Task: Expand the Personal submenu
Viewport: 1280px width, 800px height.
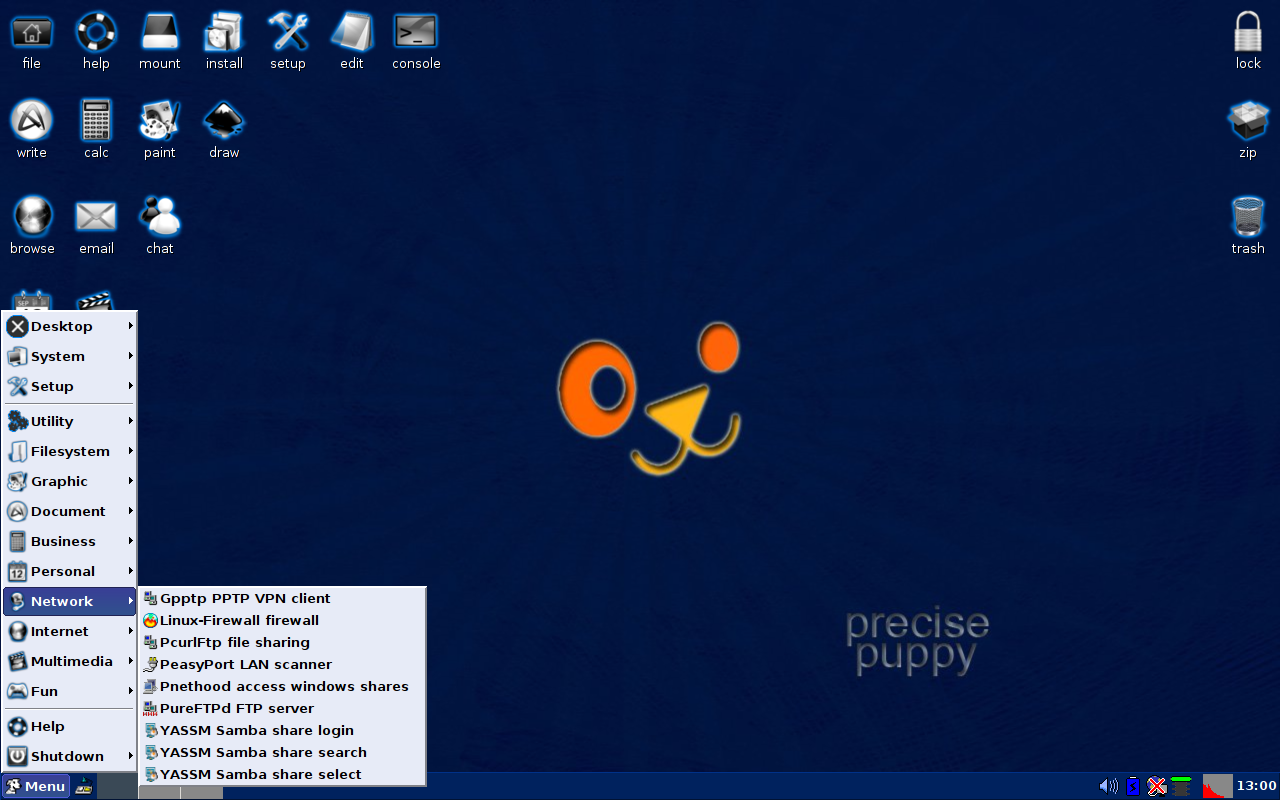Action: pos(70,571)
